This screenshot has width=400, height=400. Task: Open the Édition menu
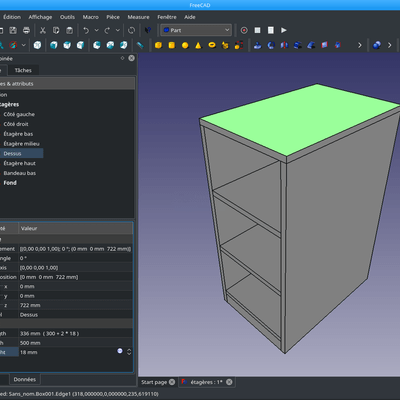point(12,17)
